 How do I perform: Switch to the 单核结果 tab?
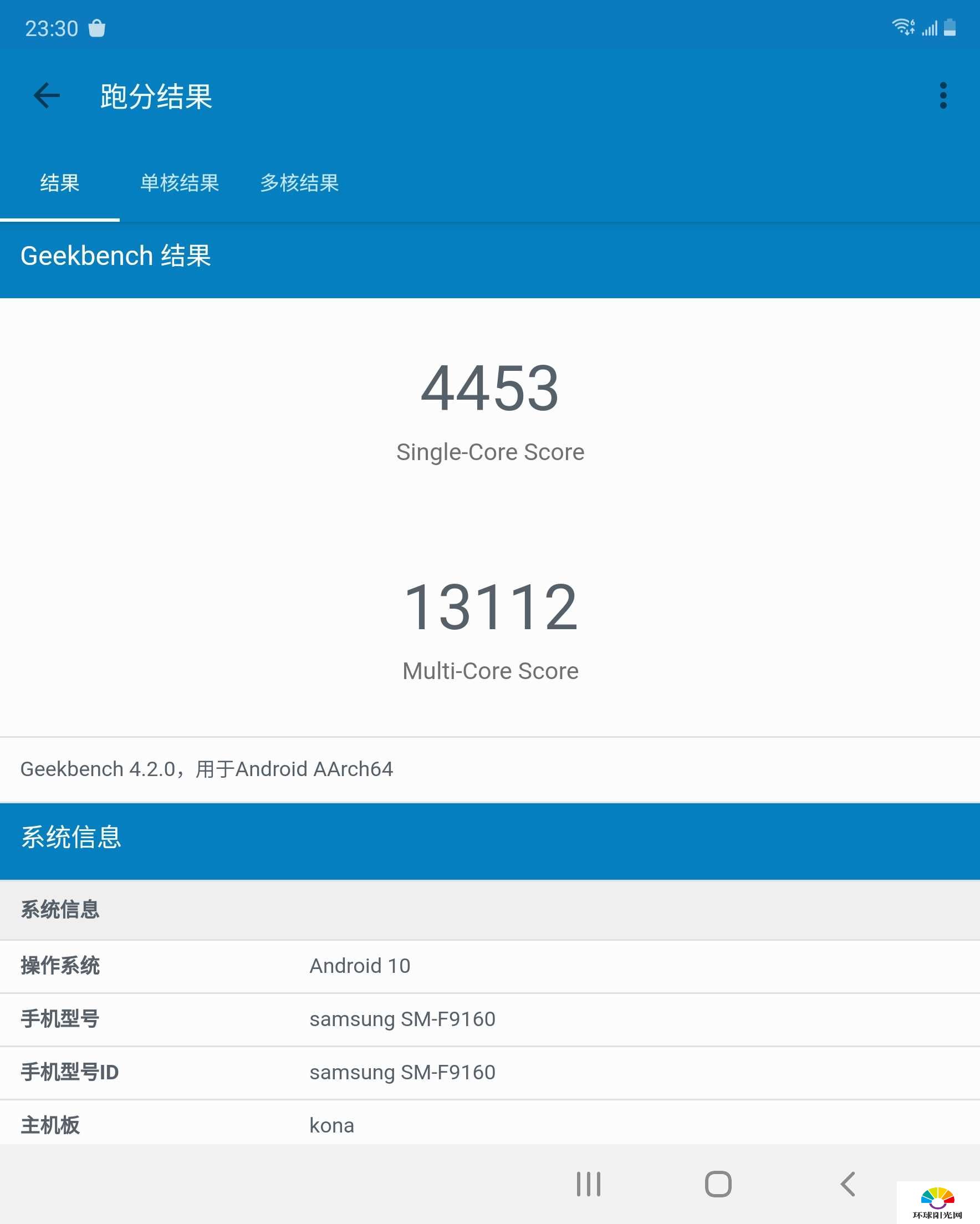coord(180,183)
